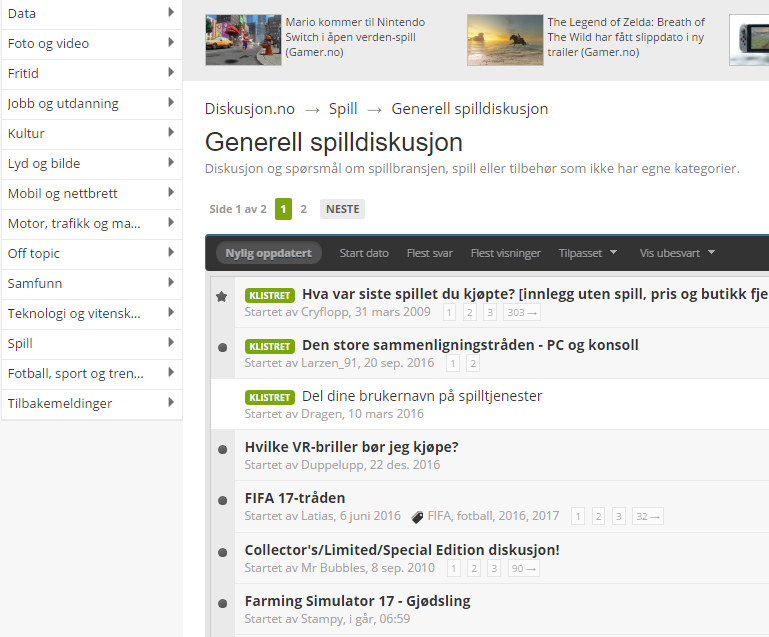Expand Jobb og utdanning submenu arrow
Image resolution: width=769 pixels, height=637 pixels.
[x=171, y=102]
